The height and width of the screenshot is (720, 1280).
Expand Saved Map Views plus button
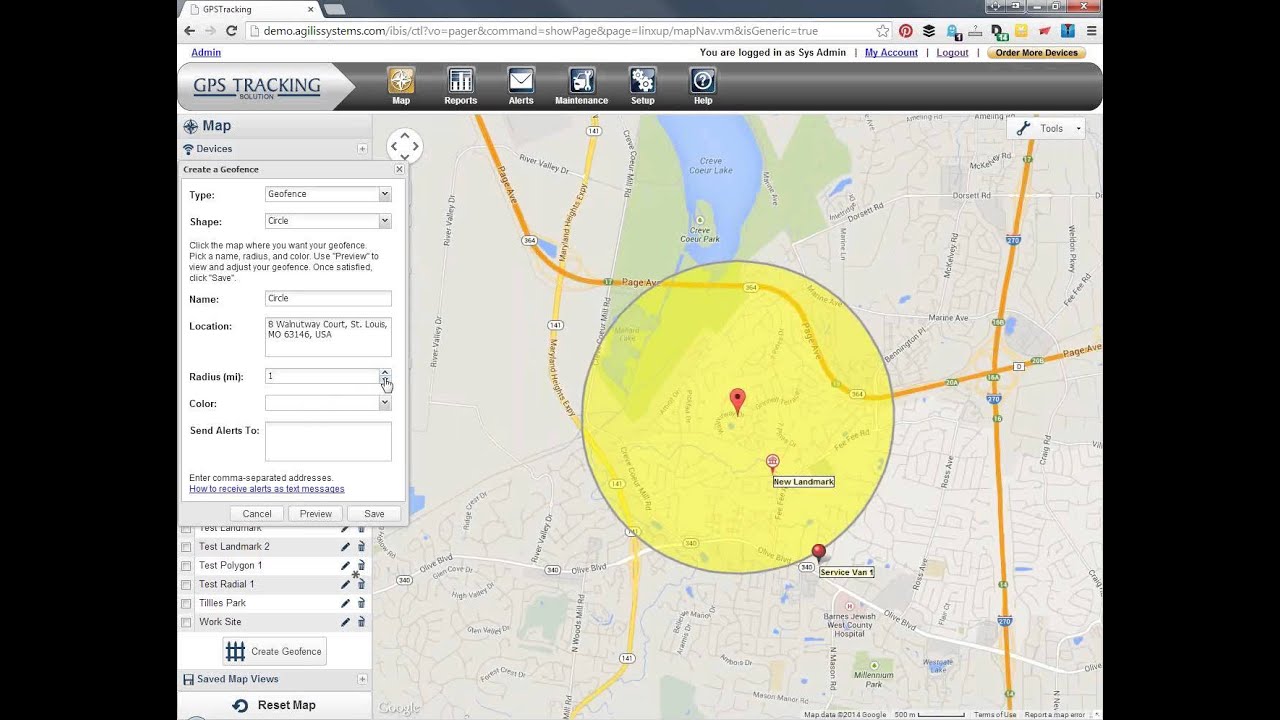tap(362, 679)
